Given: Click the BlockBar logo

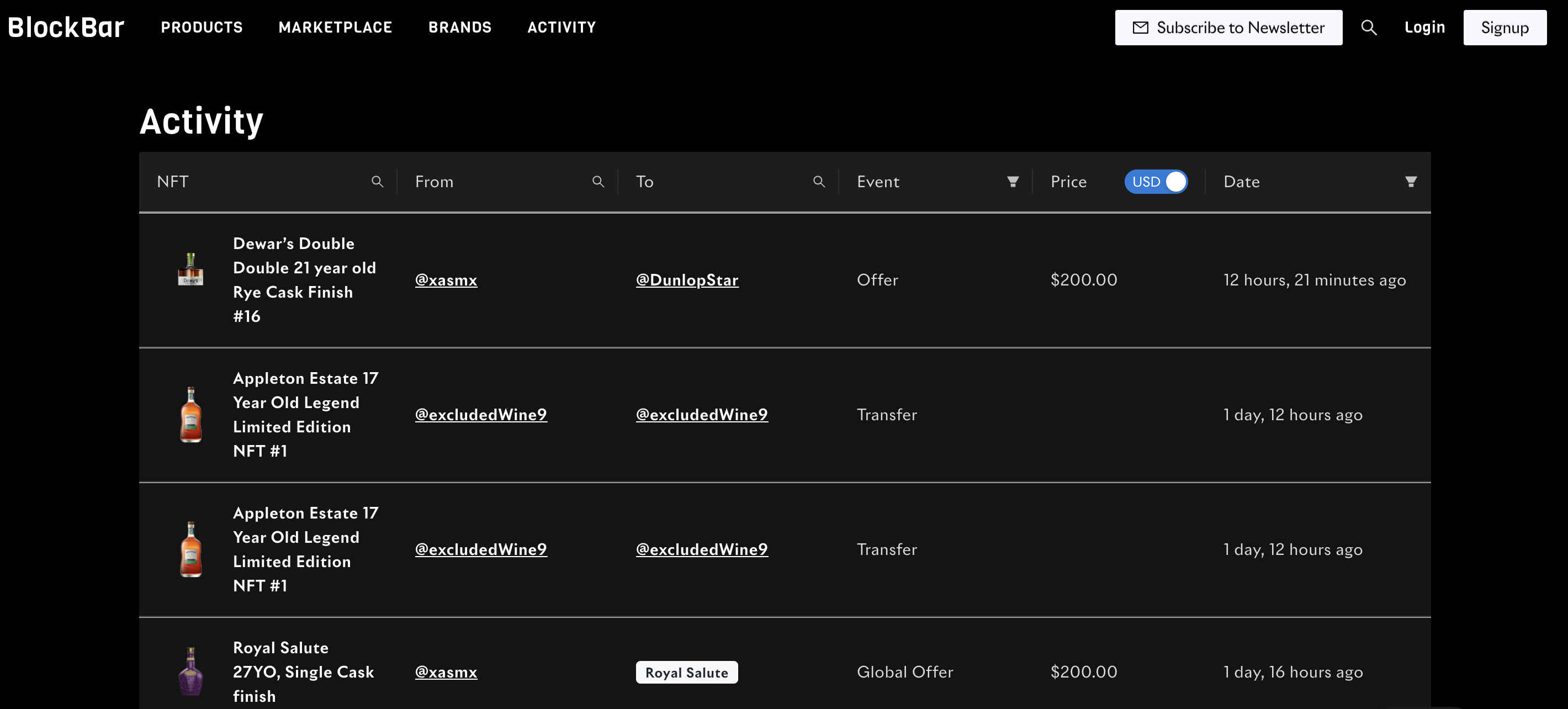Looking at the screenshot, I should click(66, 28).
